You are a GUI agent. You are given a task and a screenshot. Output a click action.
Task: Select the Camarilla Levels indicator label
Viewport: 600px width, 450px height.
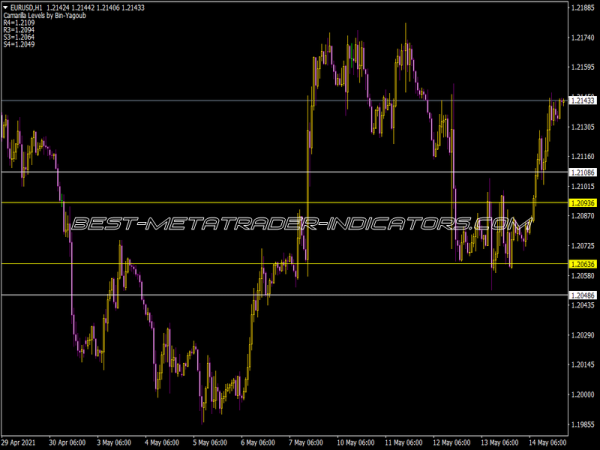click(45, 16)
